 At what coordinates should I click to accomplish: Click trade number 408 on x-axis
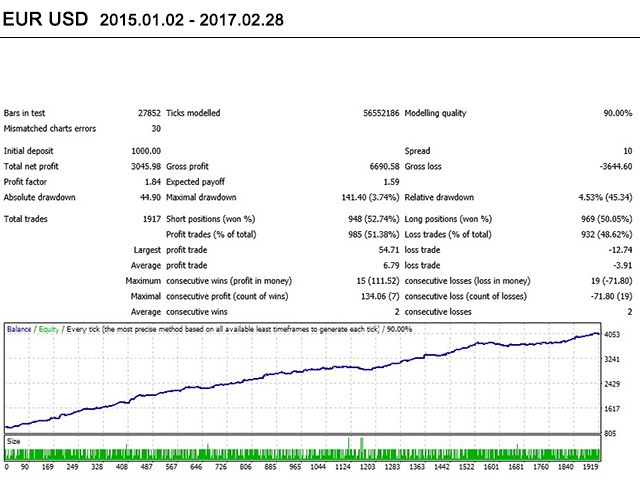click(x=122, y=467)
